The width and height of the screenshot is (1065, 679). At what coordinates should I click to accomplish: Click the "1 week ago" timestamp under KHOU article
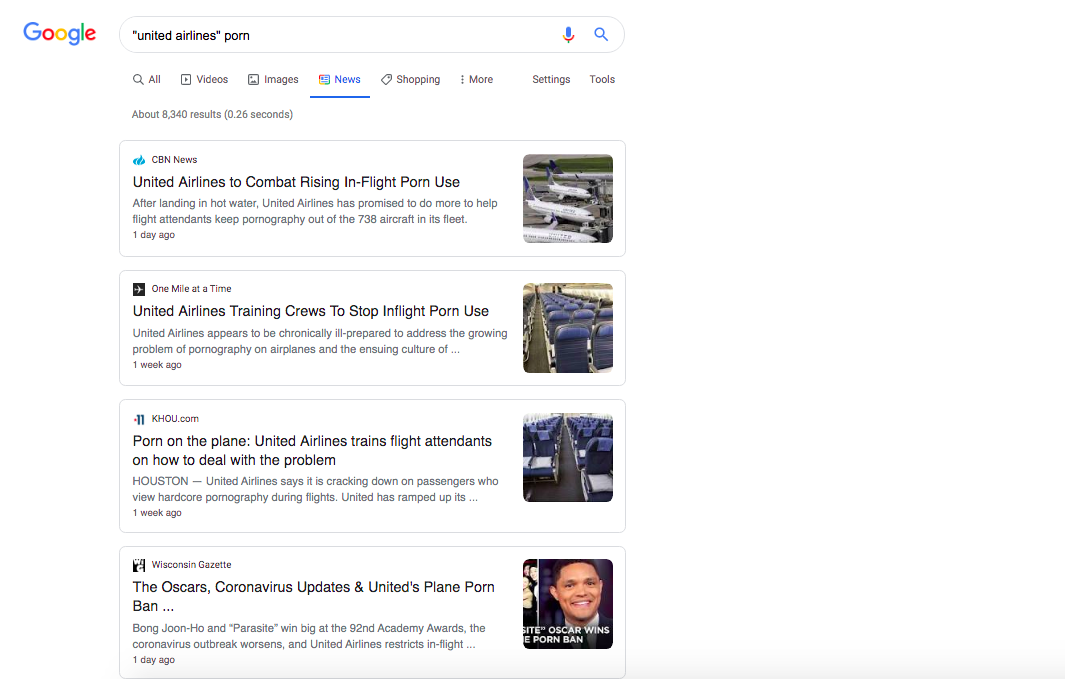[157, 513]
